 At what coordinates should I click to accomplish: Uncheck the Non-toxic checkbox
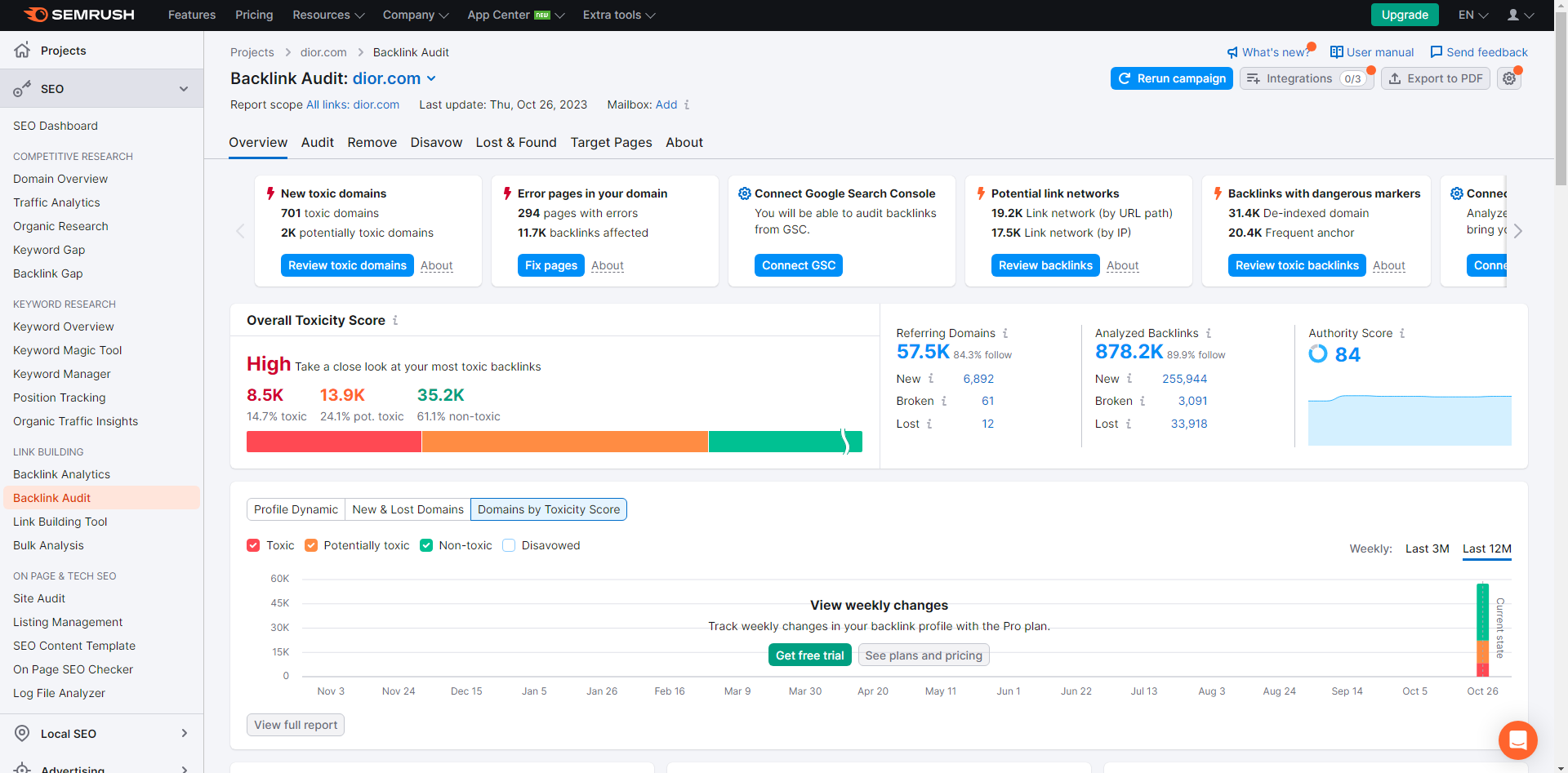point(426,545)
